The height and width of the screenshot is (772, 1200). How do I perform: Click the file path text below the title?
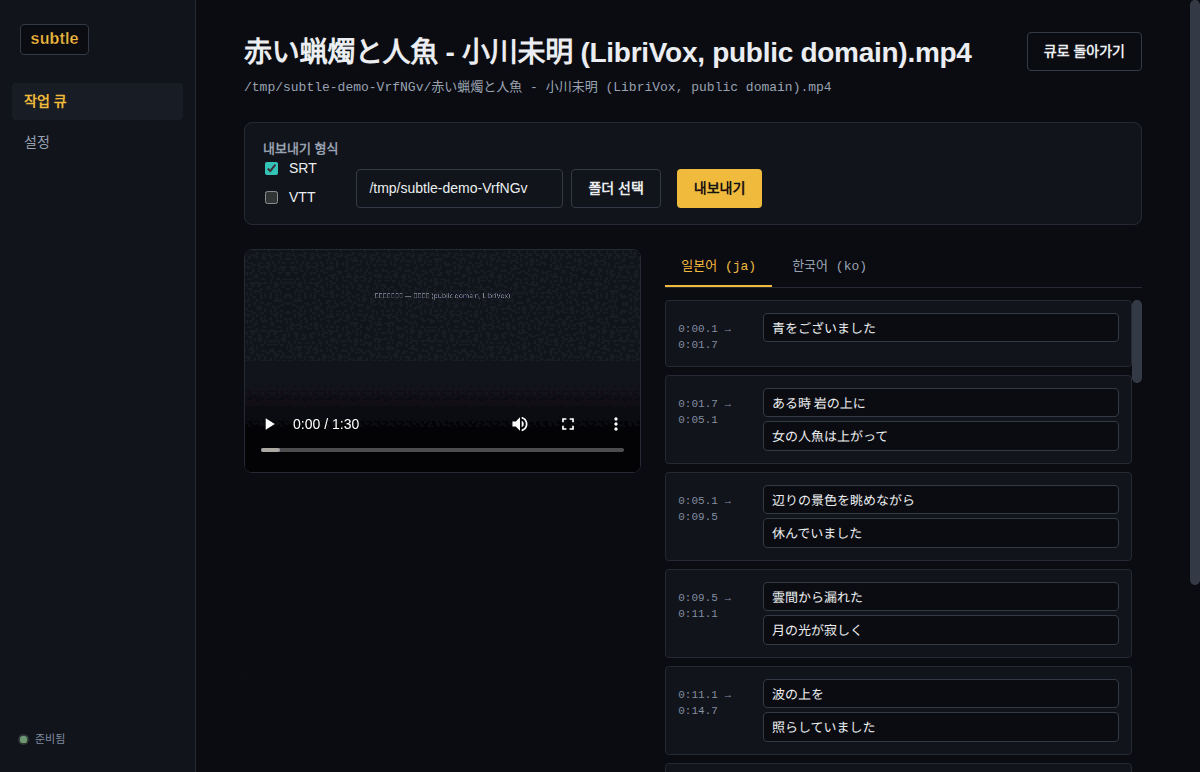(x=538, y=87)
